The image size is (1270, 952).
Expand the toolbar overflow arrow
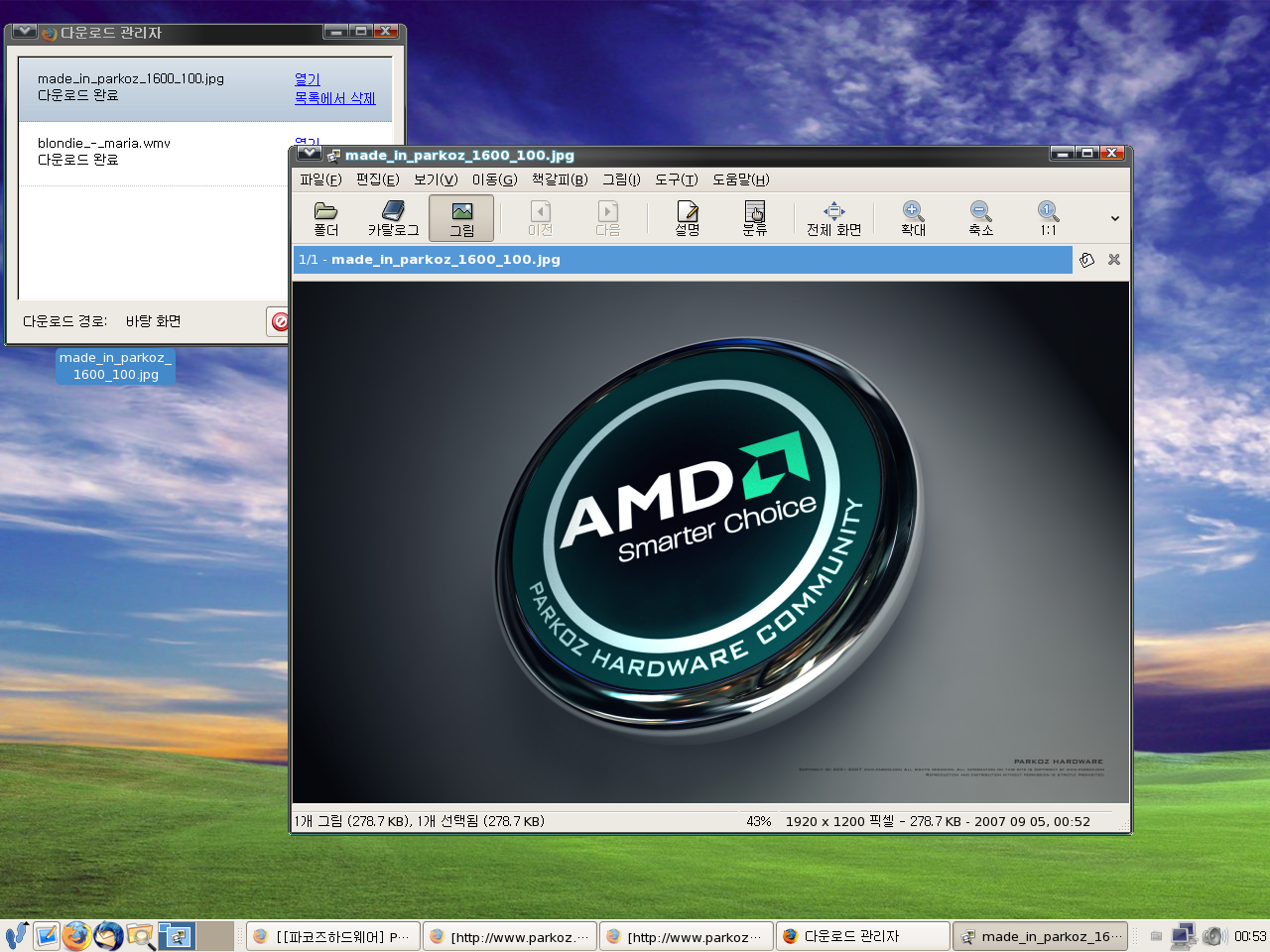(x=1114, y=218)
